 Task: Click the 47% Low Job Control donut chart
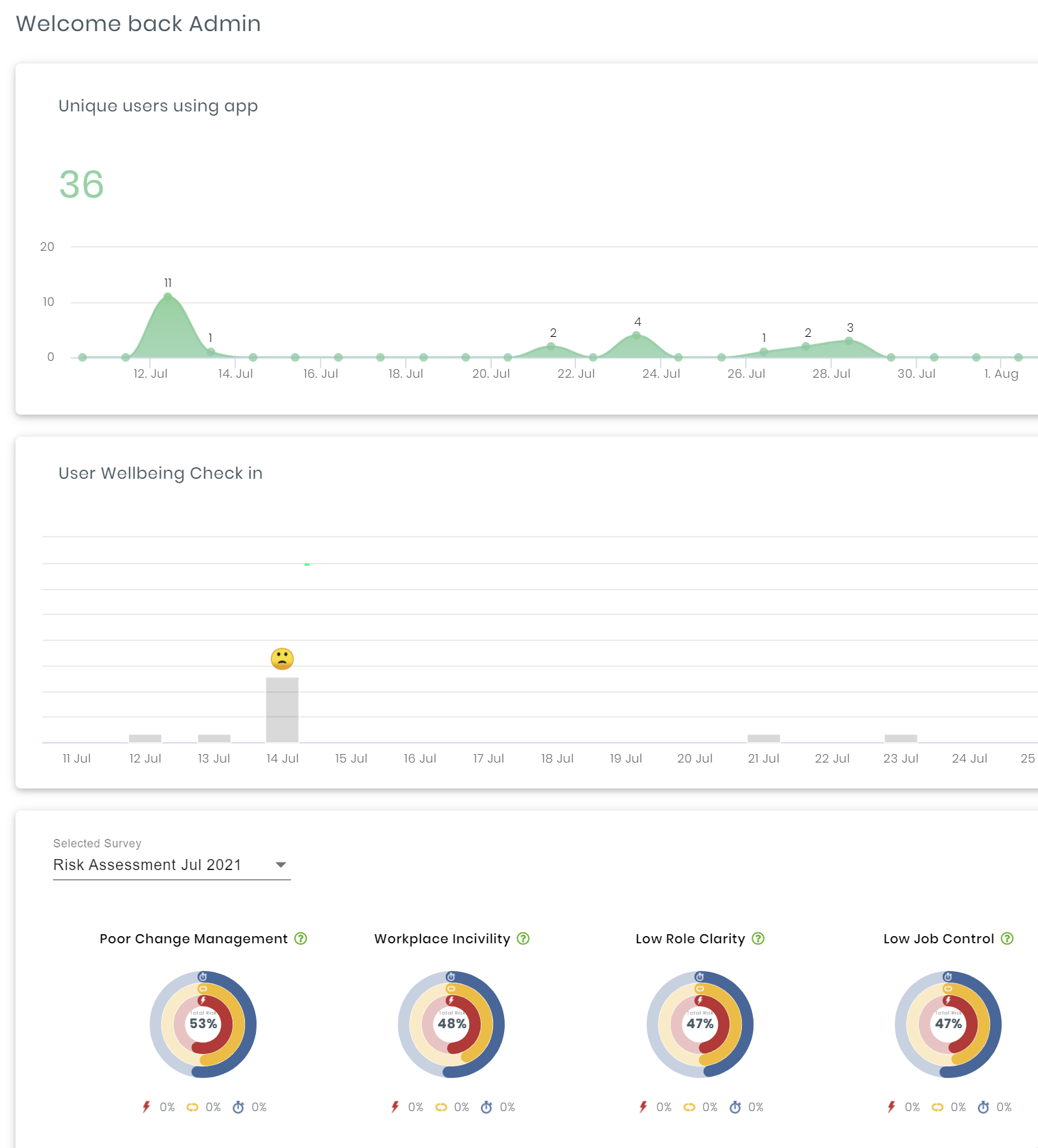[x=949, y=1024]
